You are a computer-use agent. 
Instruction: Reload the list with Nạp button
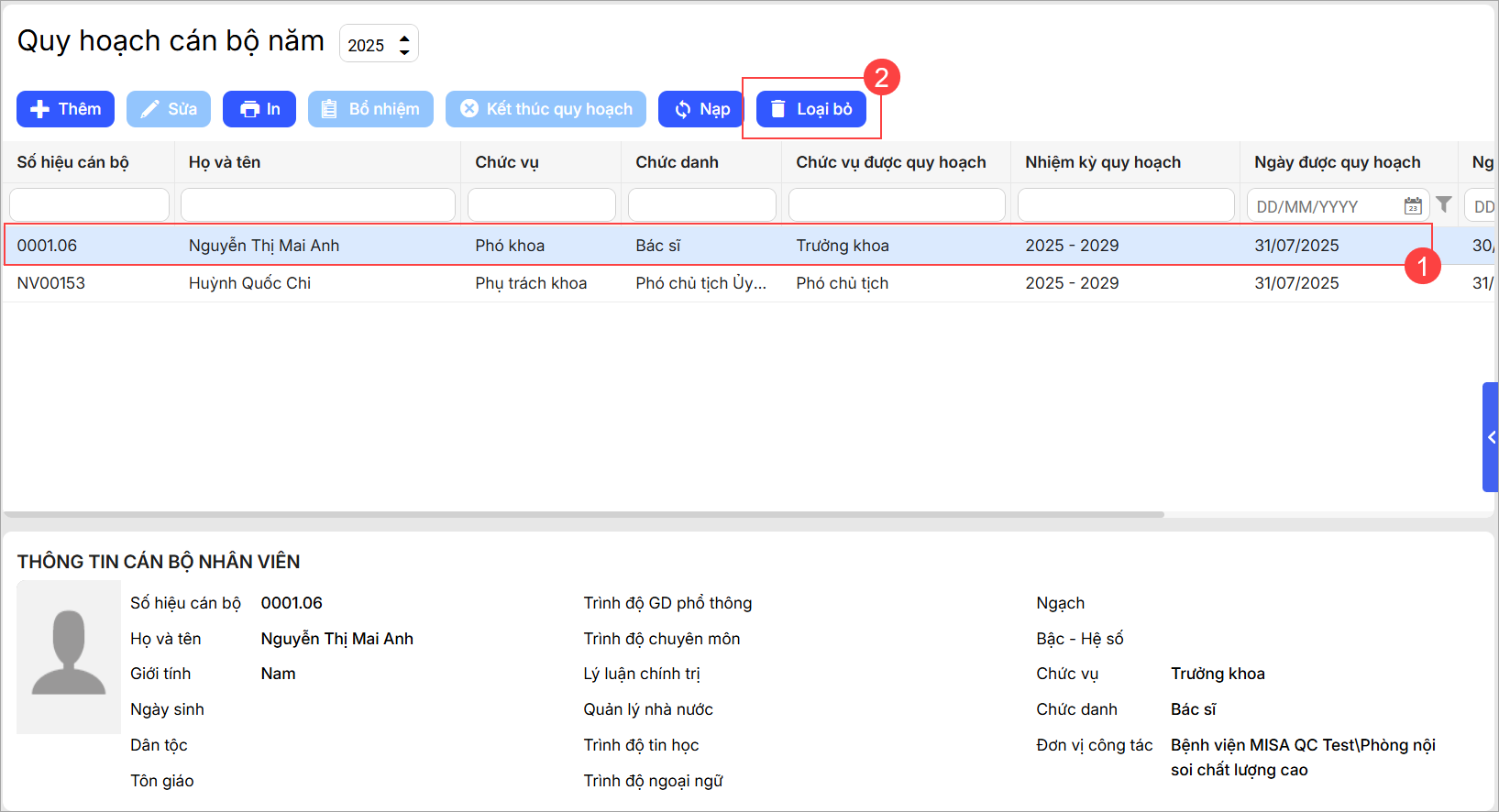click(x=701, y=109)
